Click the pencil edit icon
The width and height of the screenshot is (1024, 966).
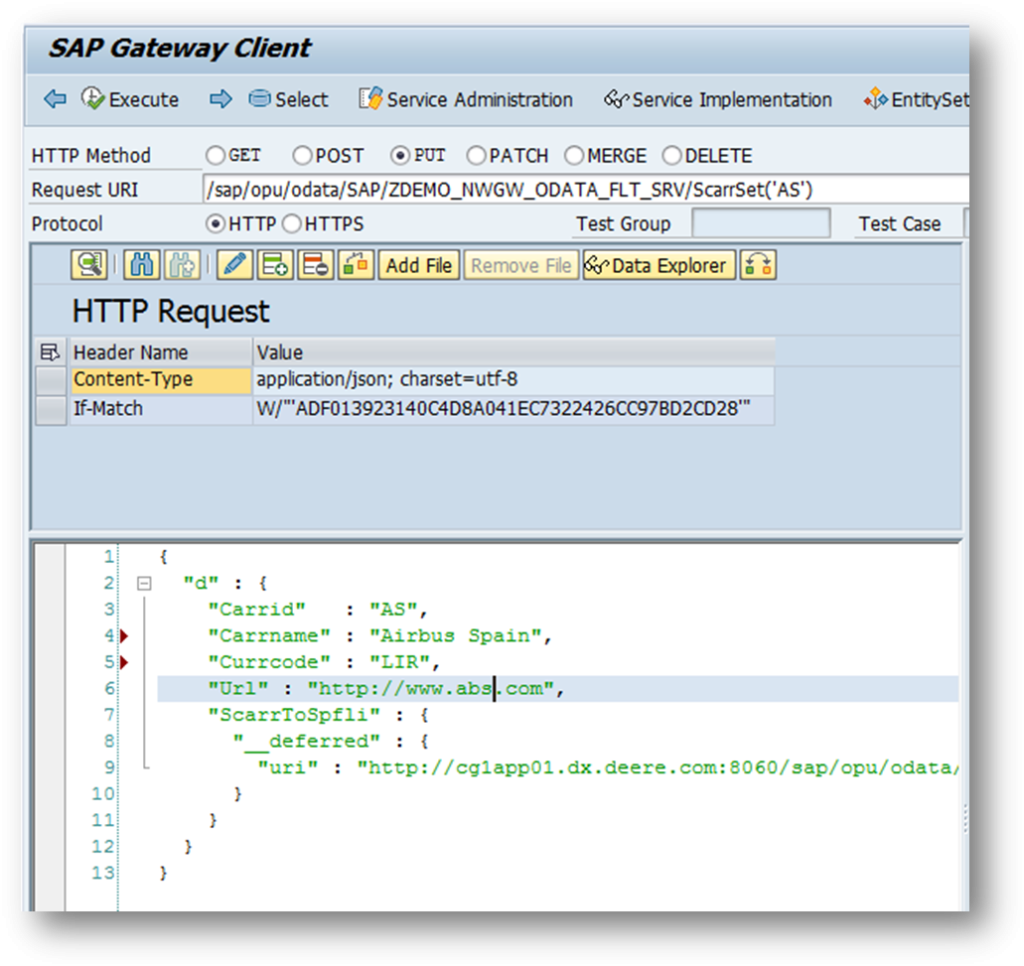point(234,265)
